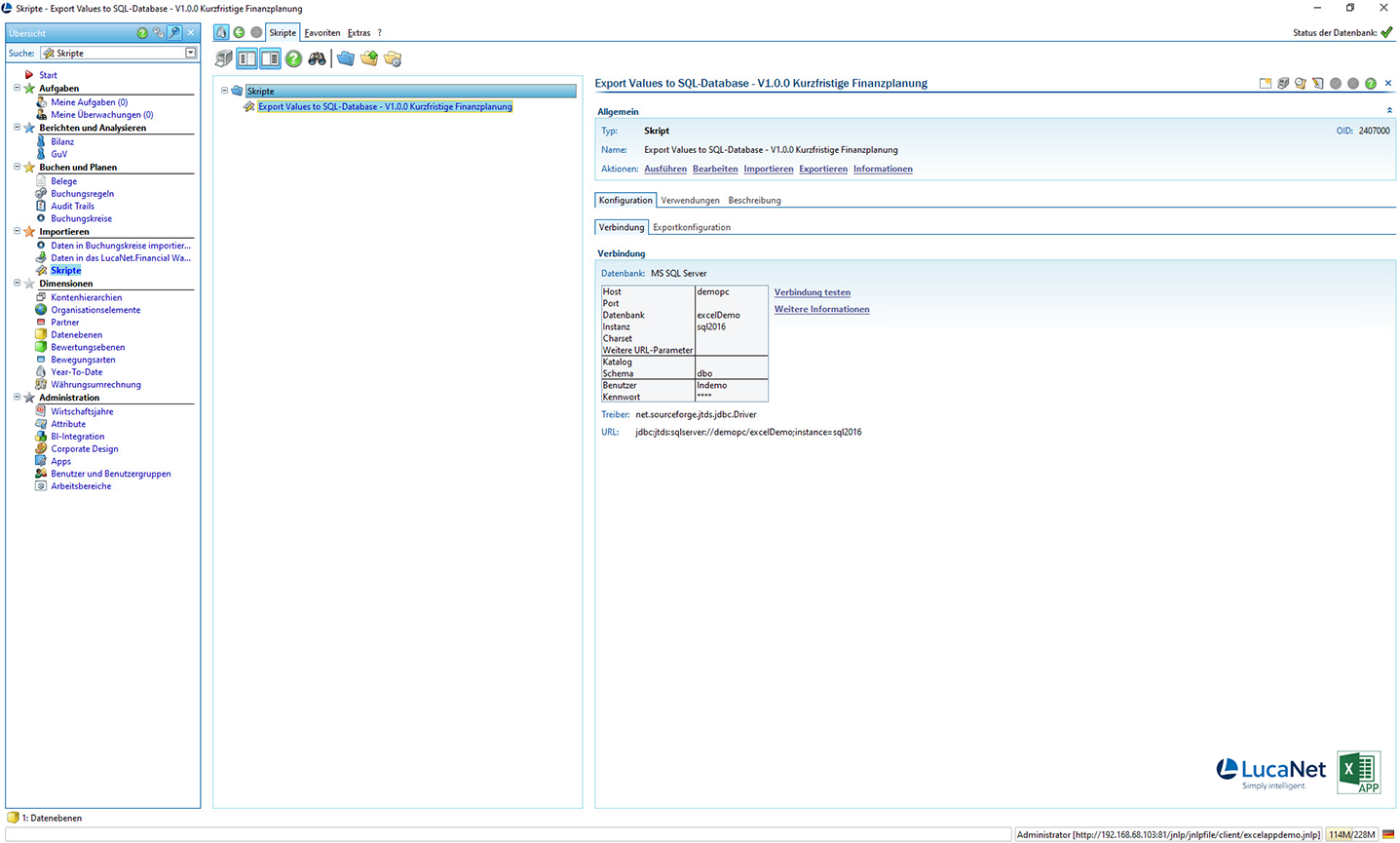
Task: Click the memory usage indicator 114M/228M
Action: click(x=1351, y=834)
